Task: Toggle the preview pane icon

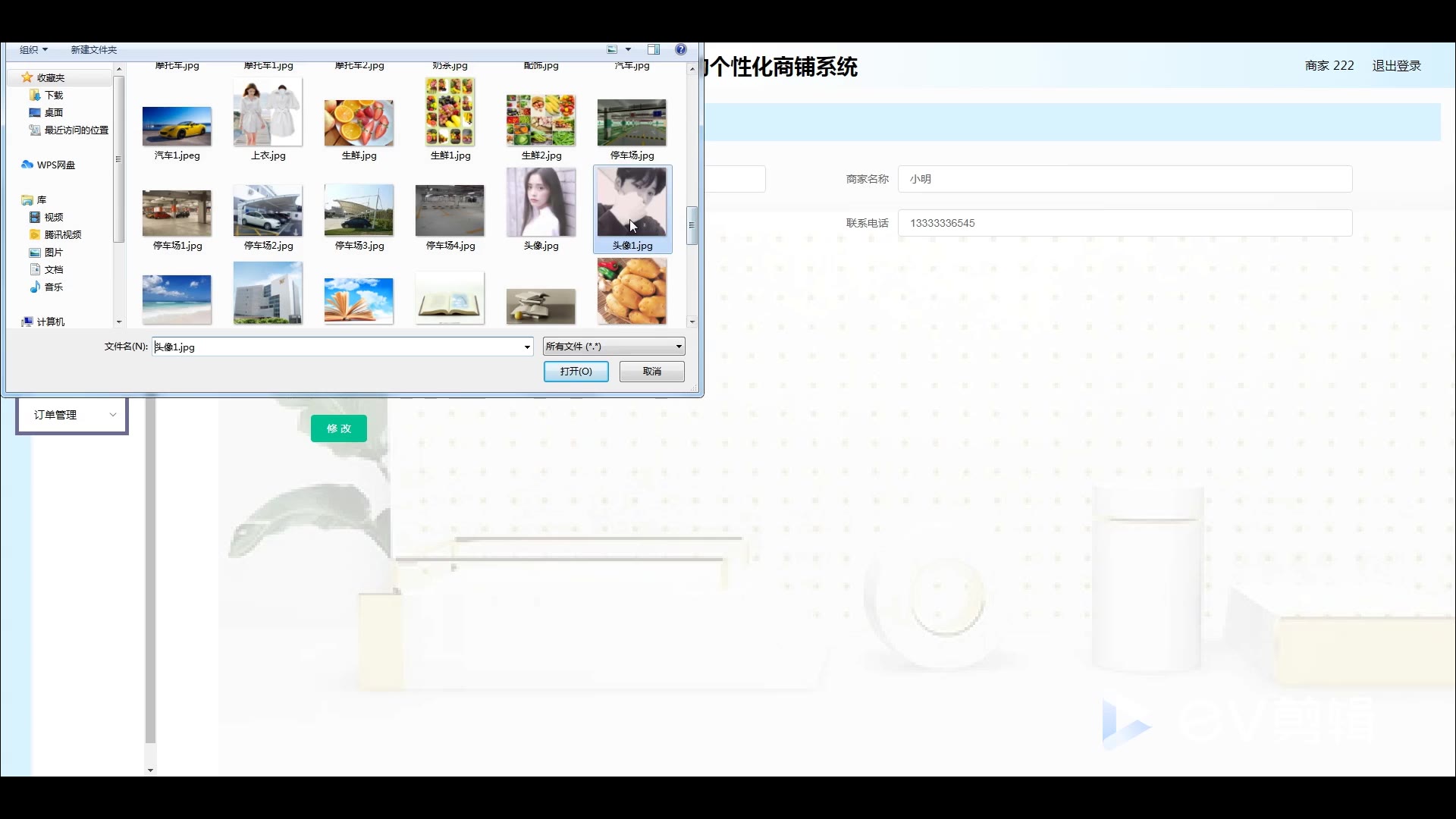Action: tap(653, 49)
